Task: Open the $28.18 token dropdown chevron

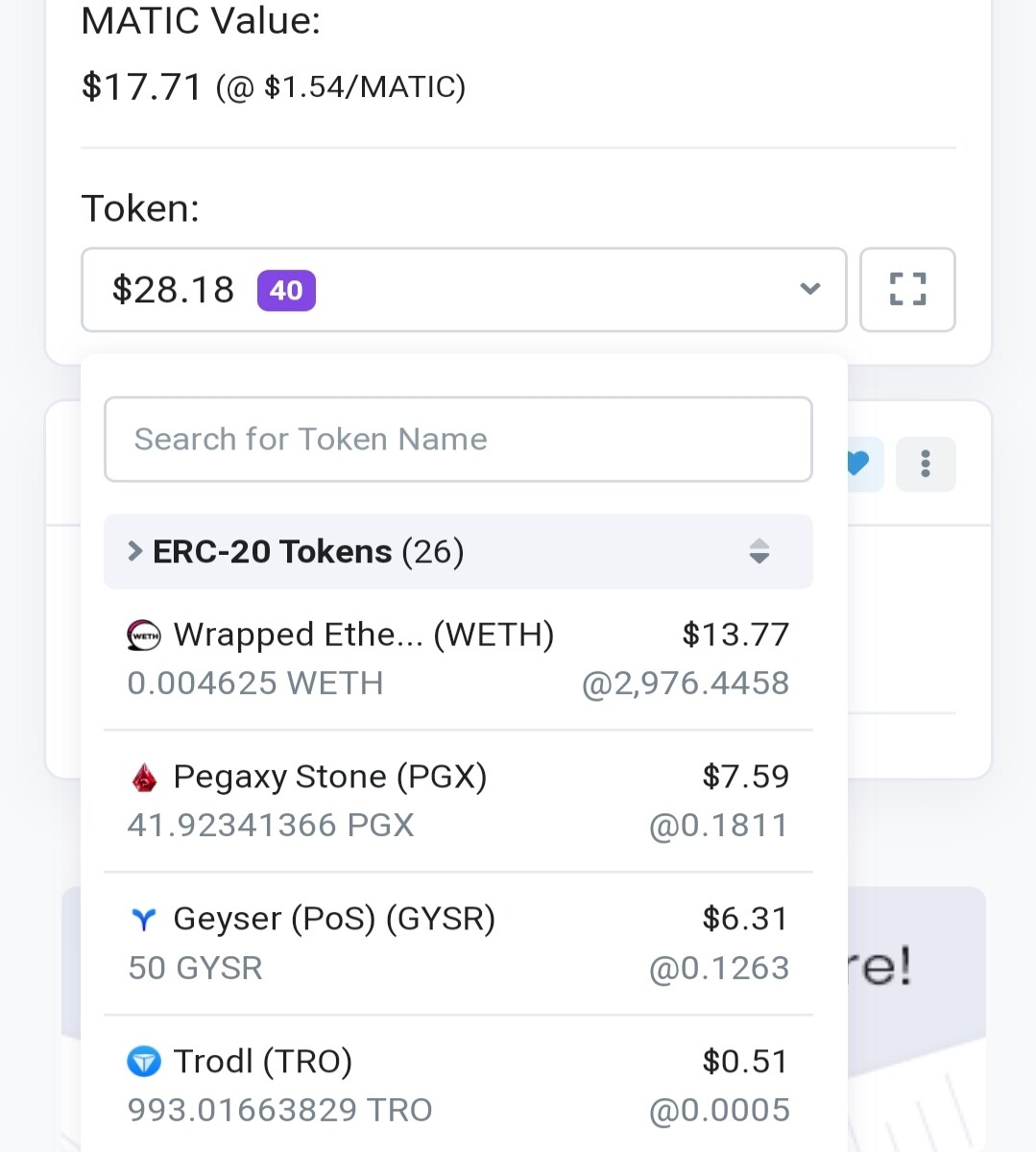Action: click(810, 289)
